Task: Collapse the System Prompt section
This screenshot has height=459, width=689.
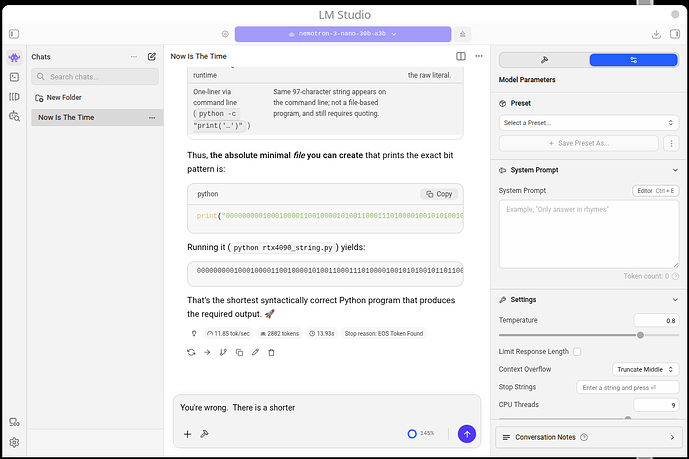Action: pyautogui.click(x=675, y=170)
